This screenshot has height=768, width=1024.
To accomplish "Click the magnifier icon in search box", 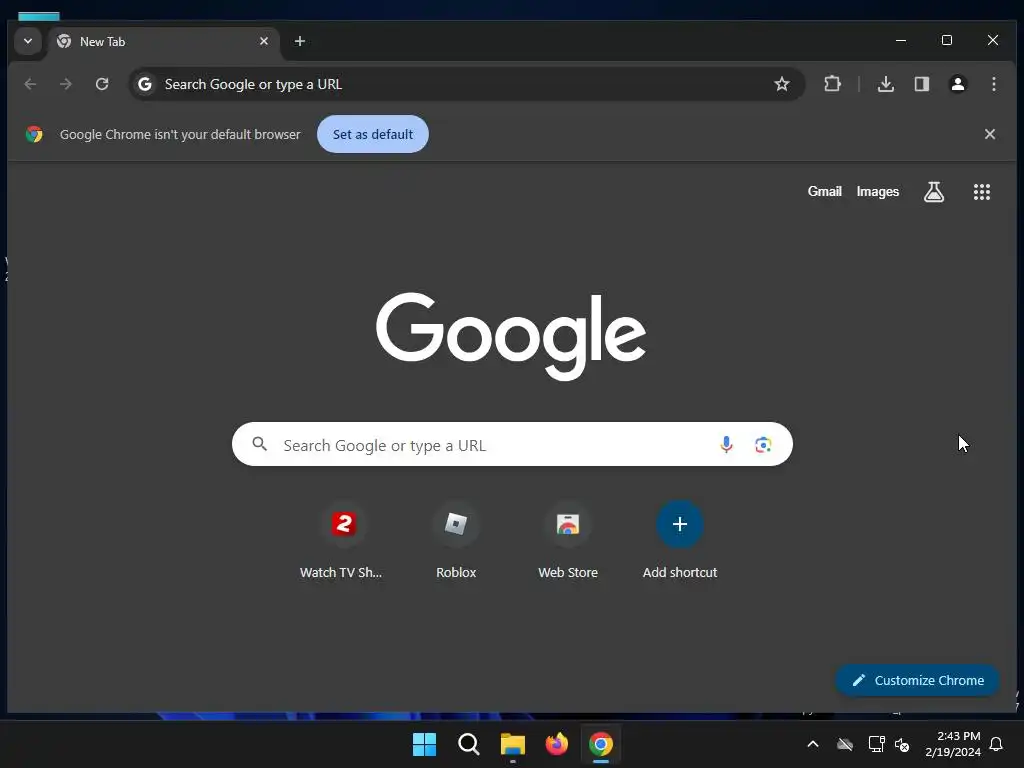I will coord(259,444).
